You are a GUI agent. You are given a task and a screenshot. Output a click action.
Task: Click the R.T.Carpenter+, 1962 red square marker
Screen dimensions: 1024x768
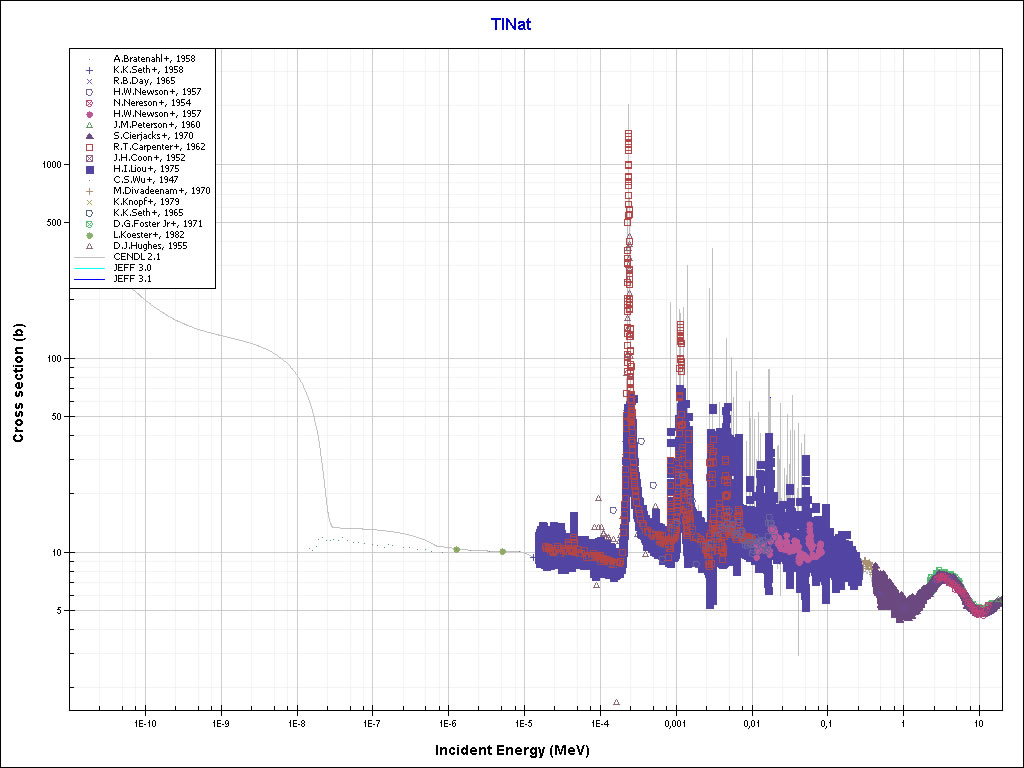(90, 147)
